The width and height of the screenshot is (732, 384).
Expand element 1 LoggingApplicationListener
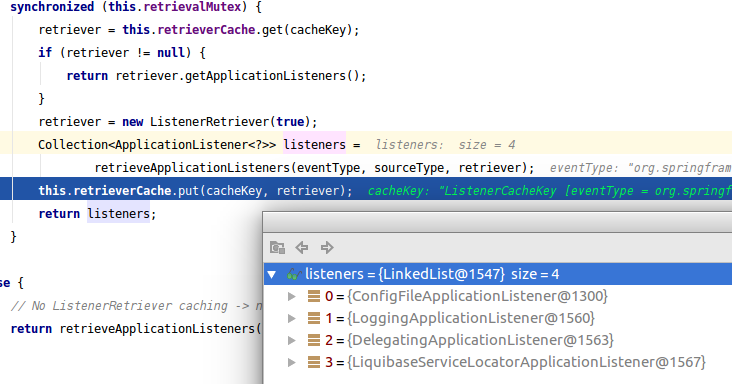(291, 318)
